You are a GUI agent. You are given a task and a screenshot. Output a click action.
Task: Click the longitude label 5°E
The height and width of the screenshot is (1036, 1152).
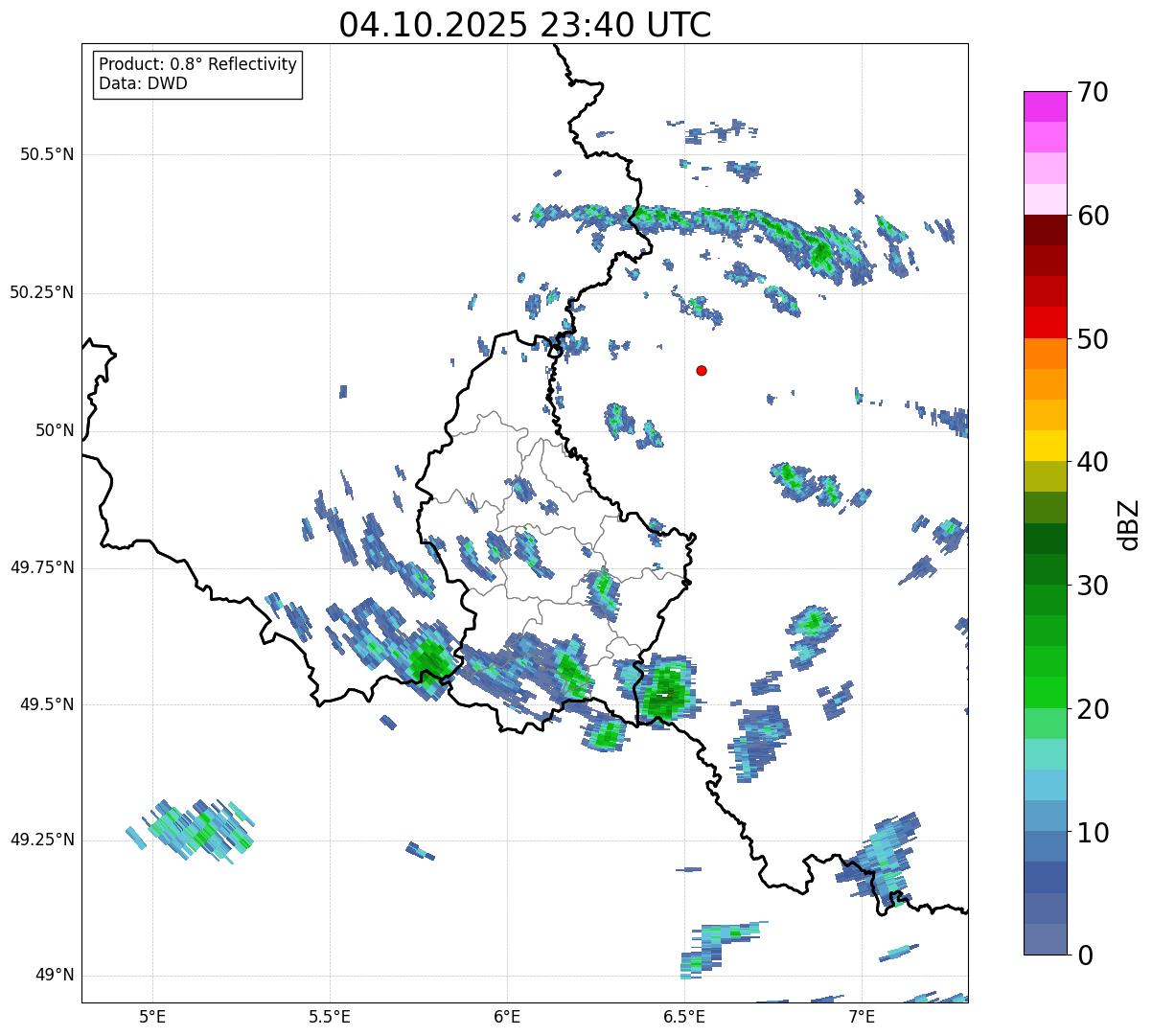click(x=152, y=1016)
